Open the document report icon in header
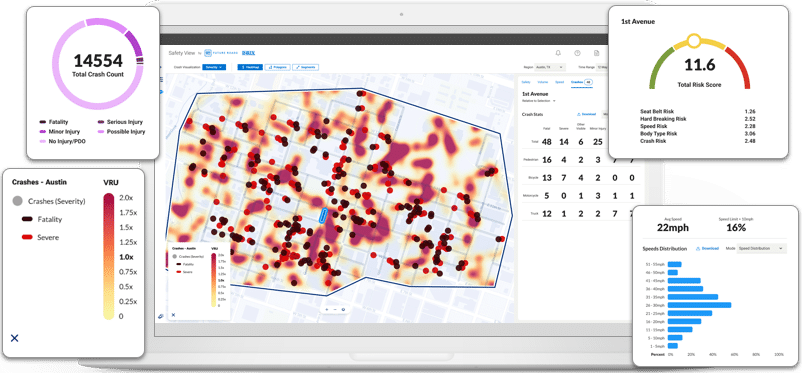This screenshot has width=802, height=373. pos(596,53)
